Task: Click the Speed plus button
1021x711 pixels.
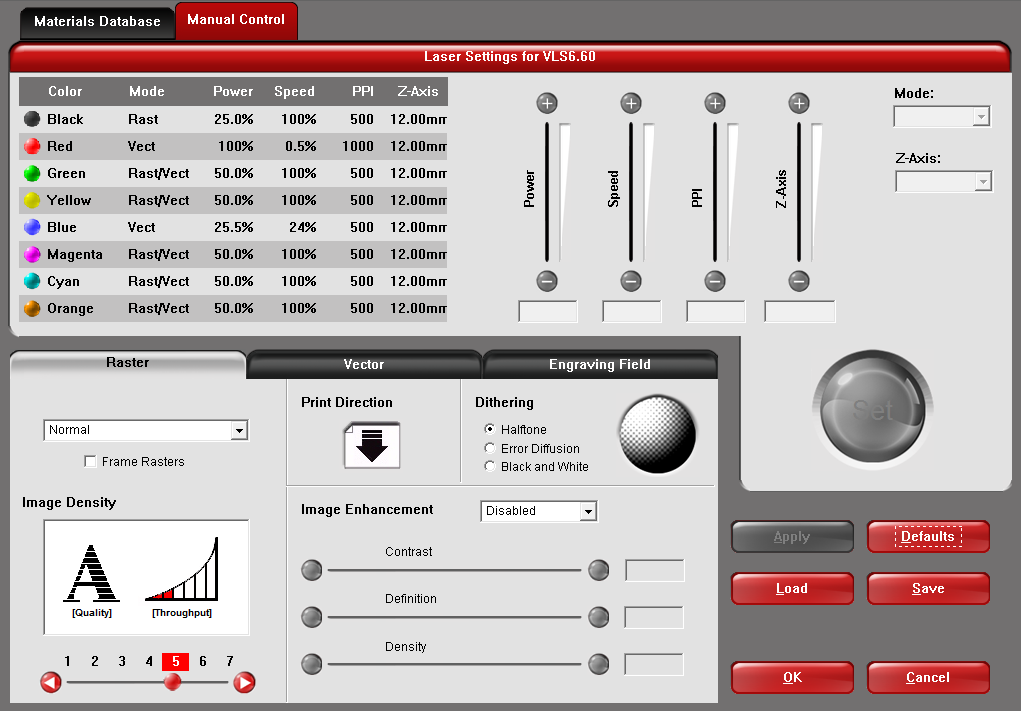Action: coord(630,103)
